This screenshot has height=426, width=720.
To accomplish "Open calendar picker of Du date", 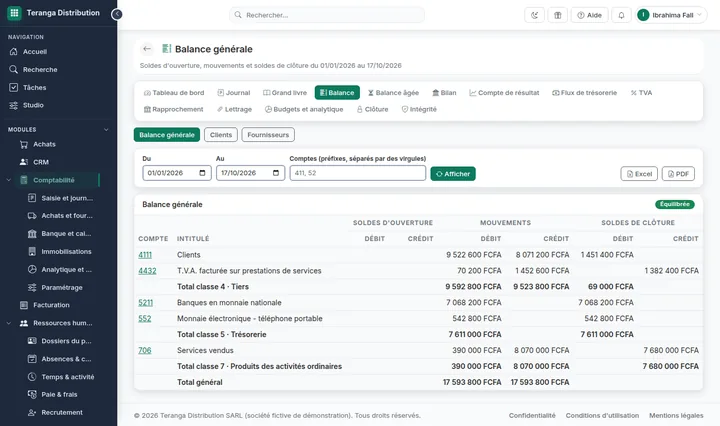I will pyautogui.click(x=202, y=173).
